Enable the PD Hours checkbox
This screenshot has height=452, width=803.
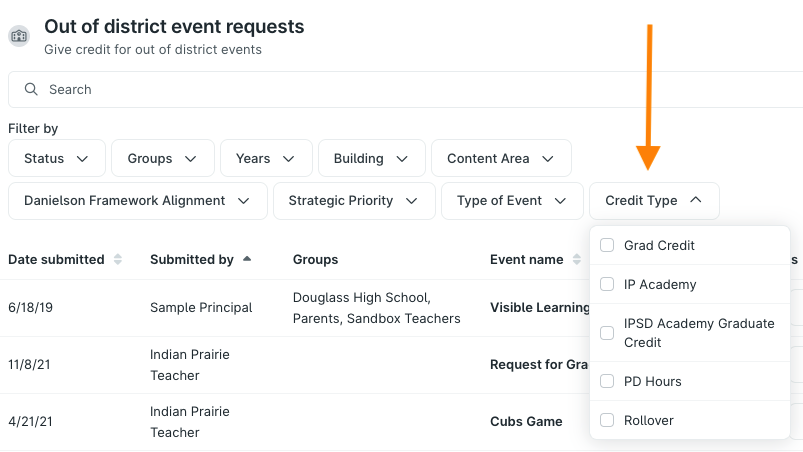pos(607,381)
